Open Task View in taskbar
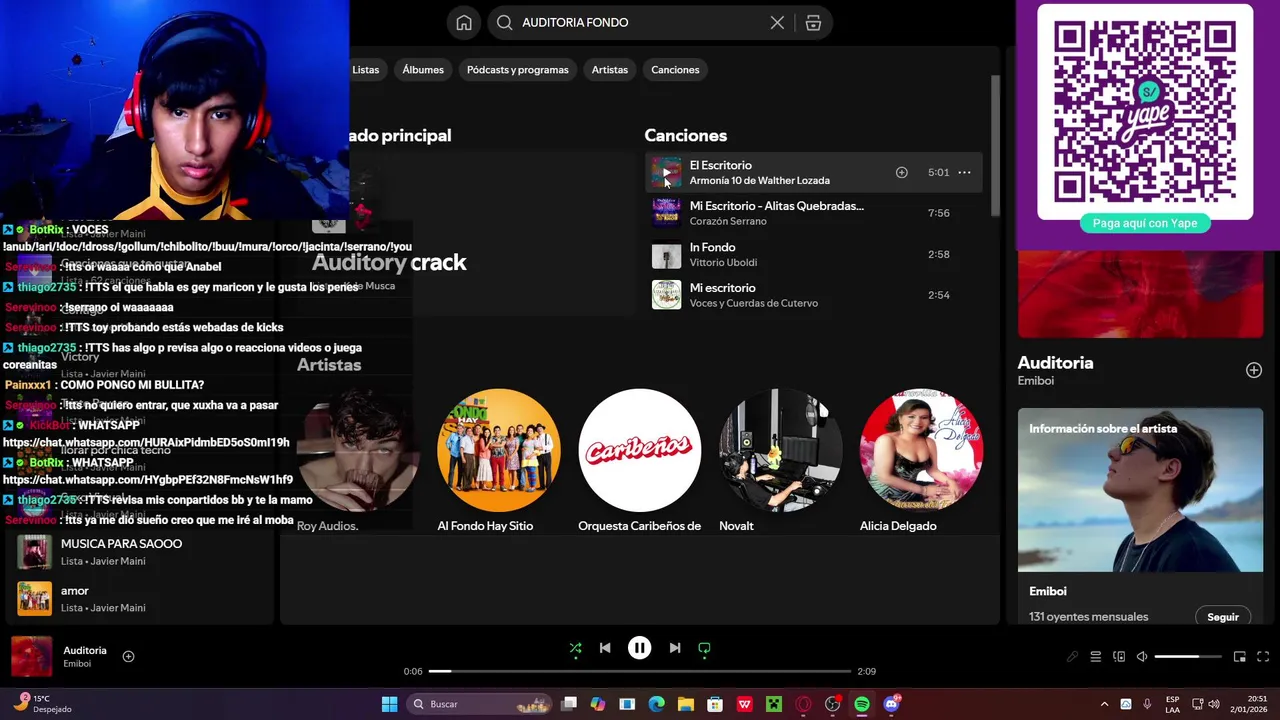This screenshot has height=720, width=1280. point(569,704)
